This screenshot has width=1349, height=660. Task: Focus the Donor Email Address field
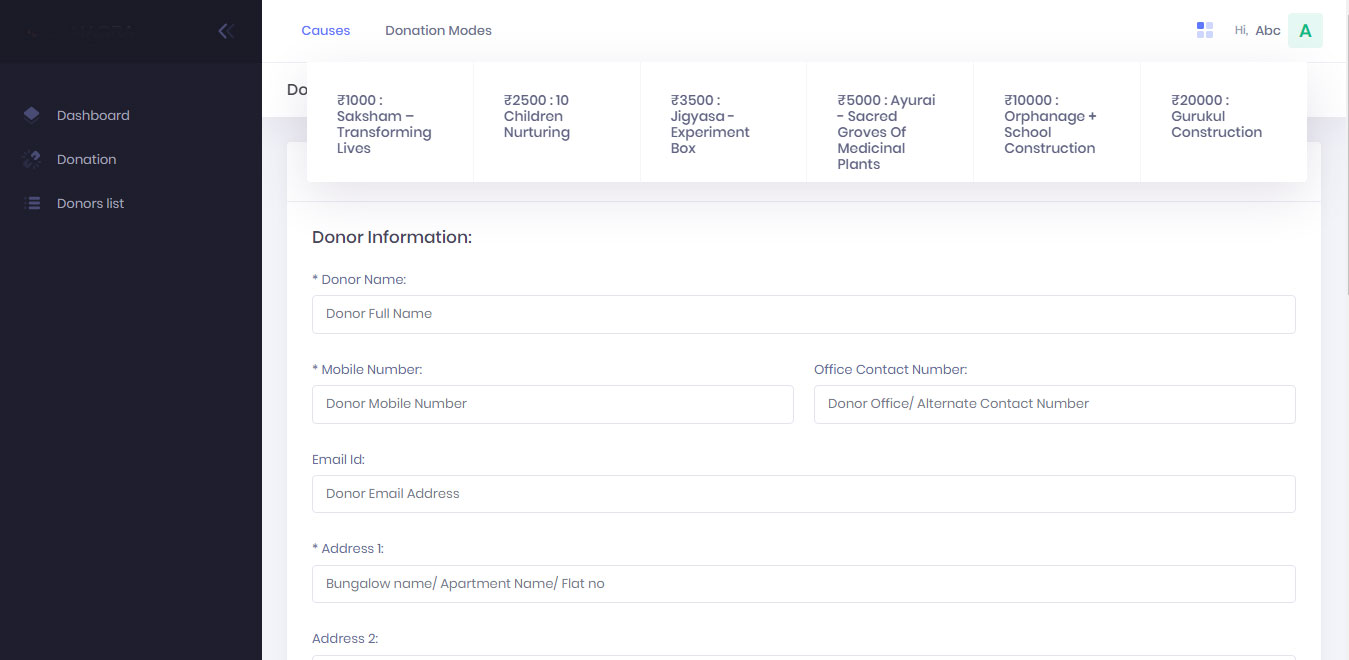[804, 494]
